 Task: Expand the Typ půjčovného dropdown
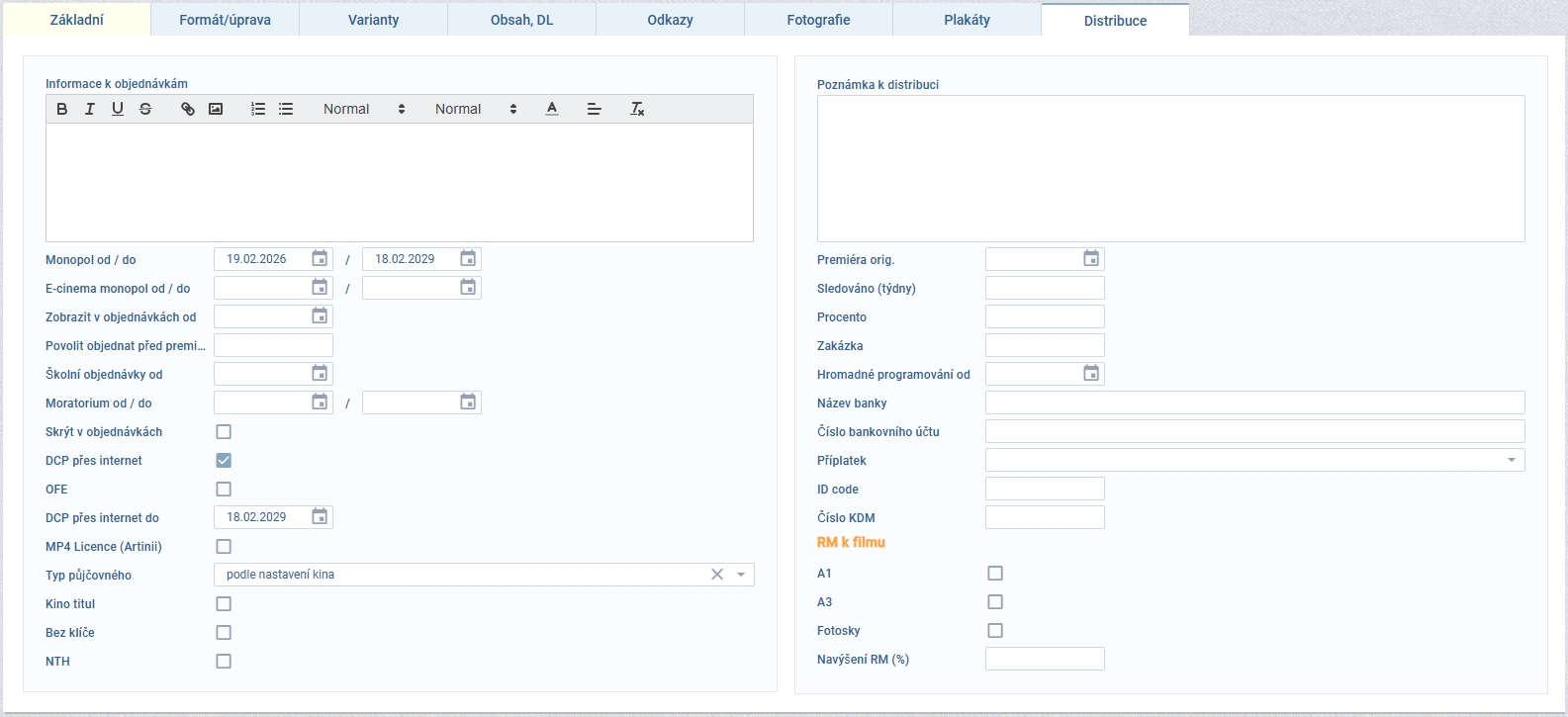pyautogui.click(x=741, y=575)
